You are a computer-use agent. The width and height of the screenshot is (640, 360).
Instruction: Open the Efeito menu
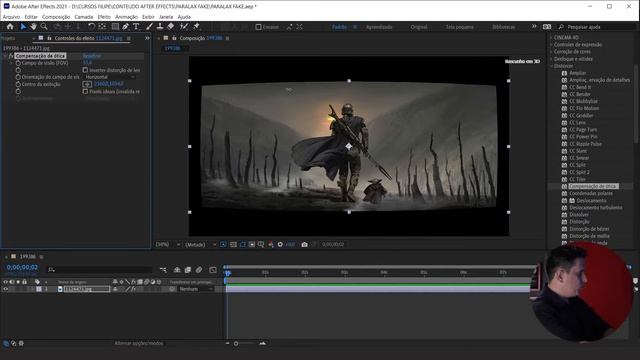pyautogui.click(x=104, y=17)
